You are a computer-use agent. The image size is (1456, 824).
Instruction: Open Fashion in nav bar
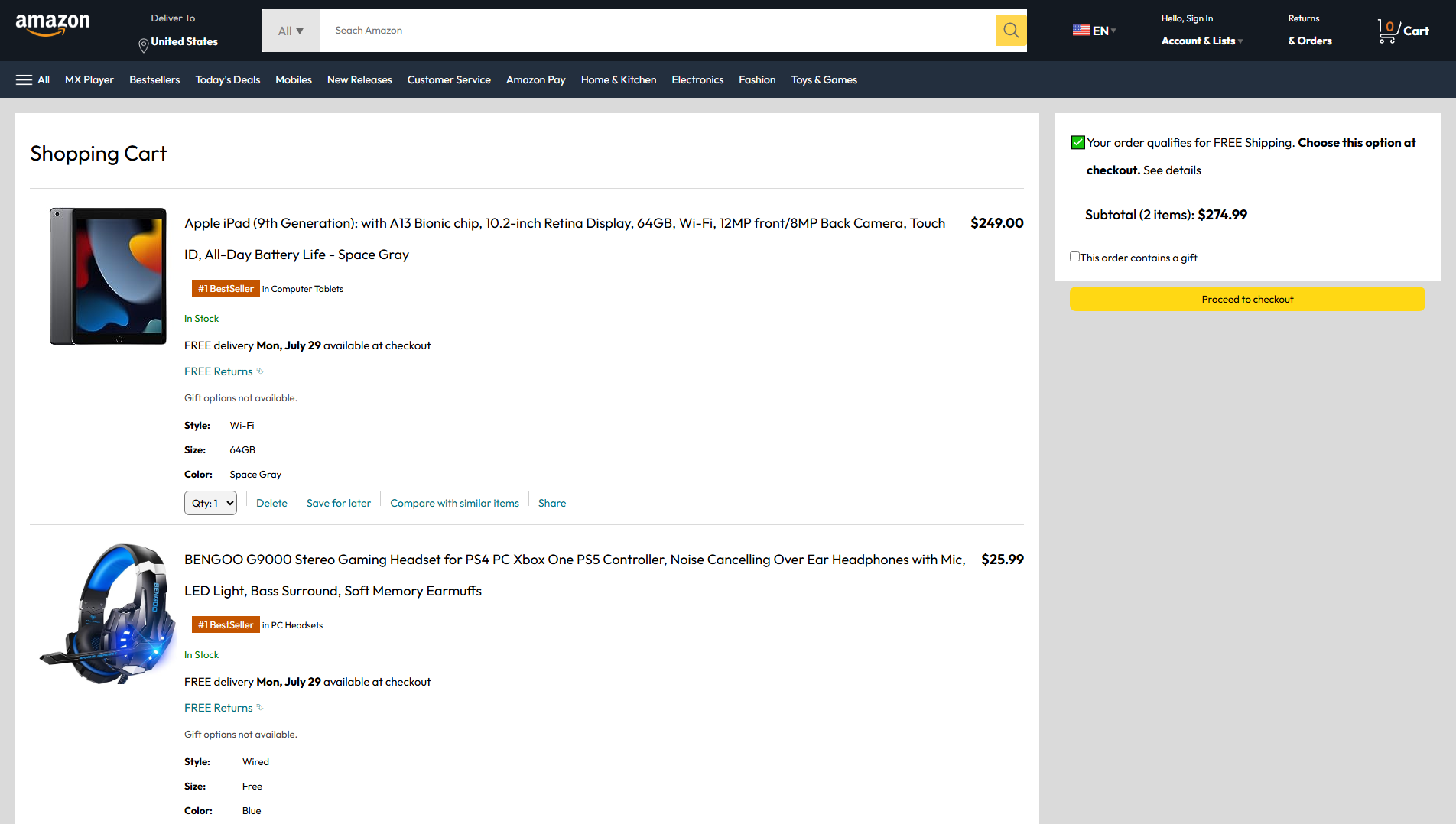click(x=757, y=79)
